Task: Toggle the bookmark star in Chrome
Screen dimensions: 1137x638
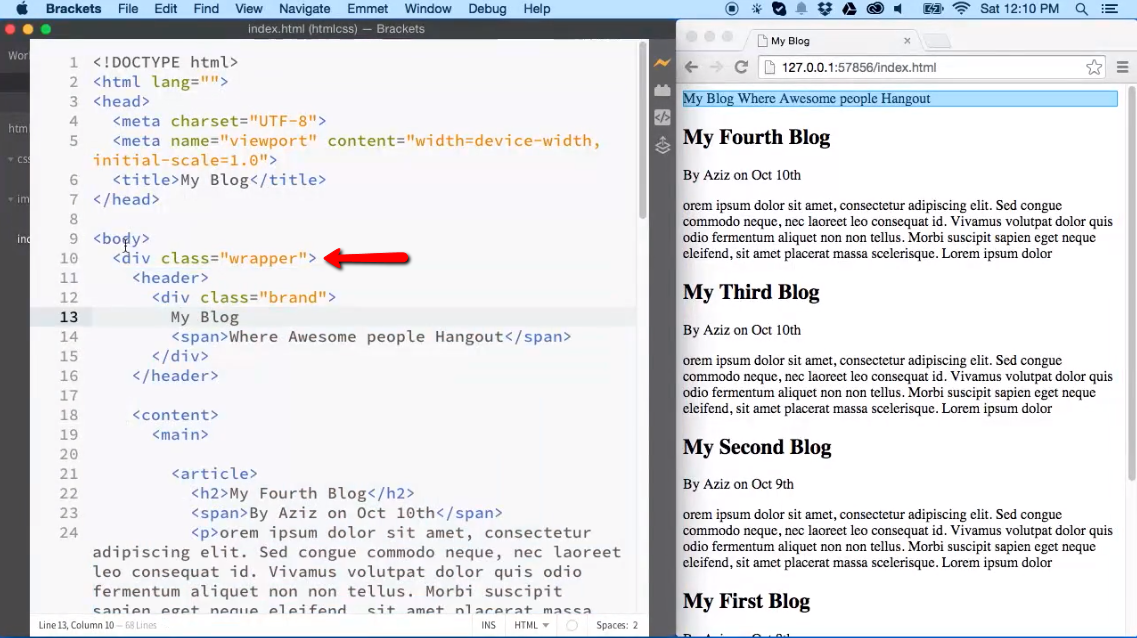Action: [x=1096, y=67]
